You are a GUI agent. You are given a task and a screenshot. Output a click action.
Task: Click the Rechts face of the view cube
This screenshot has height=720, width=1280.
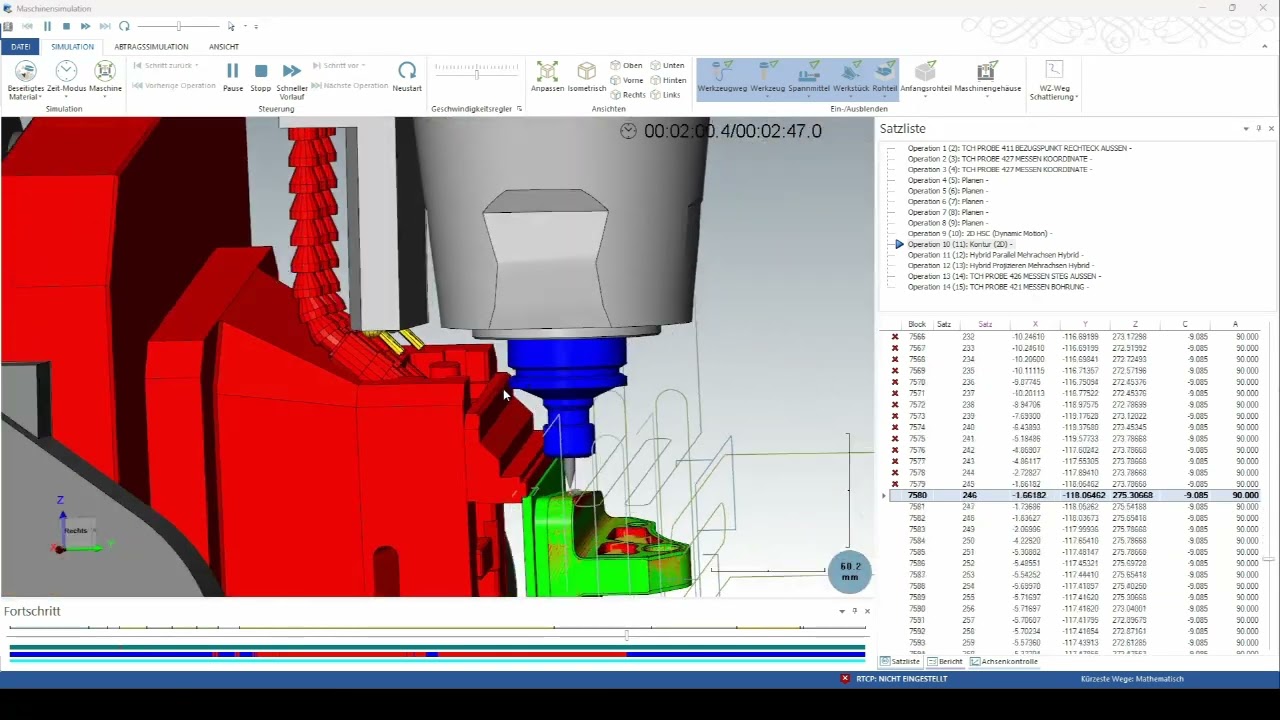(x=76, y=530)
